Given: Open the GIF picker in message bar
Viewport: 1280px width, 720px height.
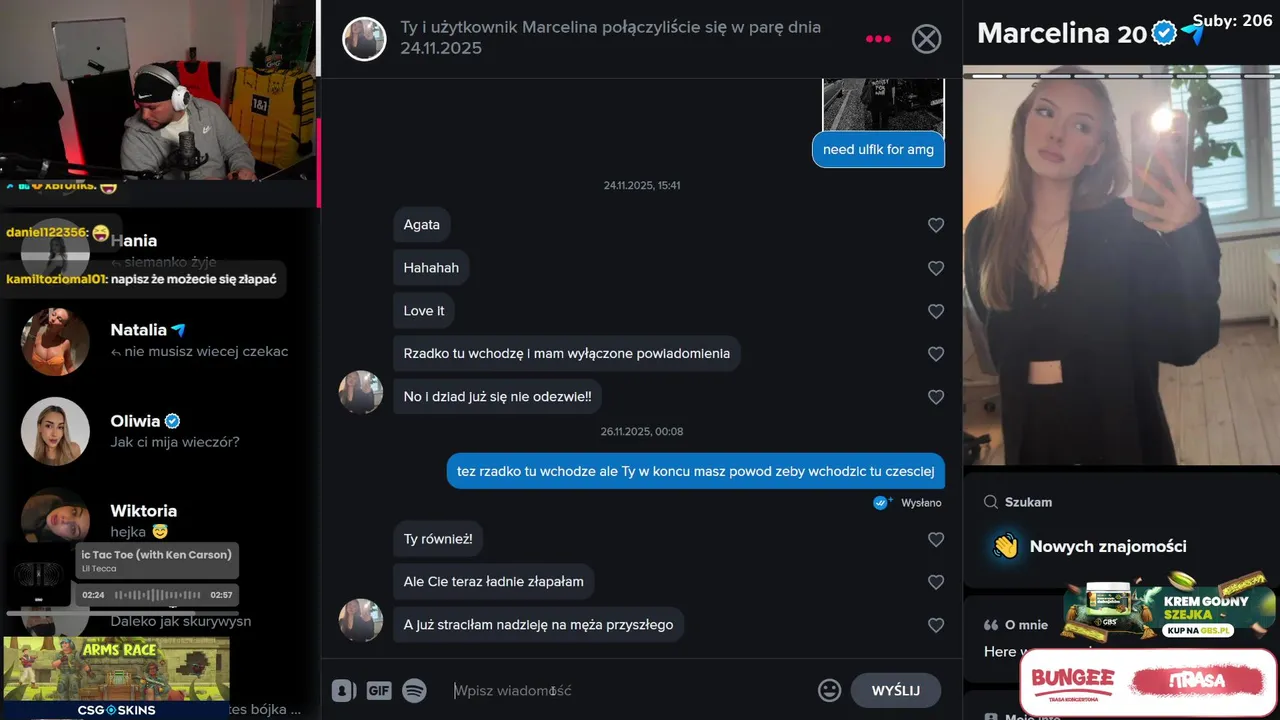Looking at the screenshot, I should point(378,690).
